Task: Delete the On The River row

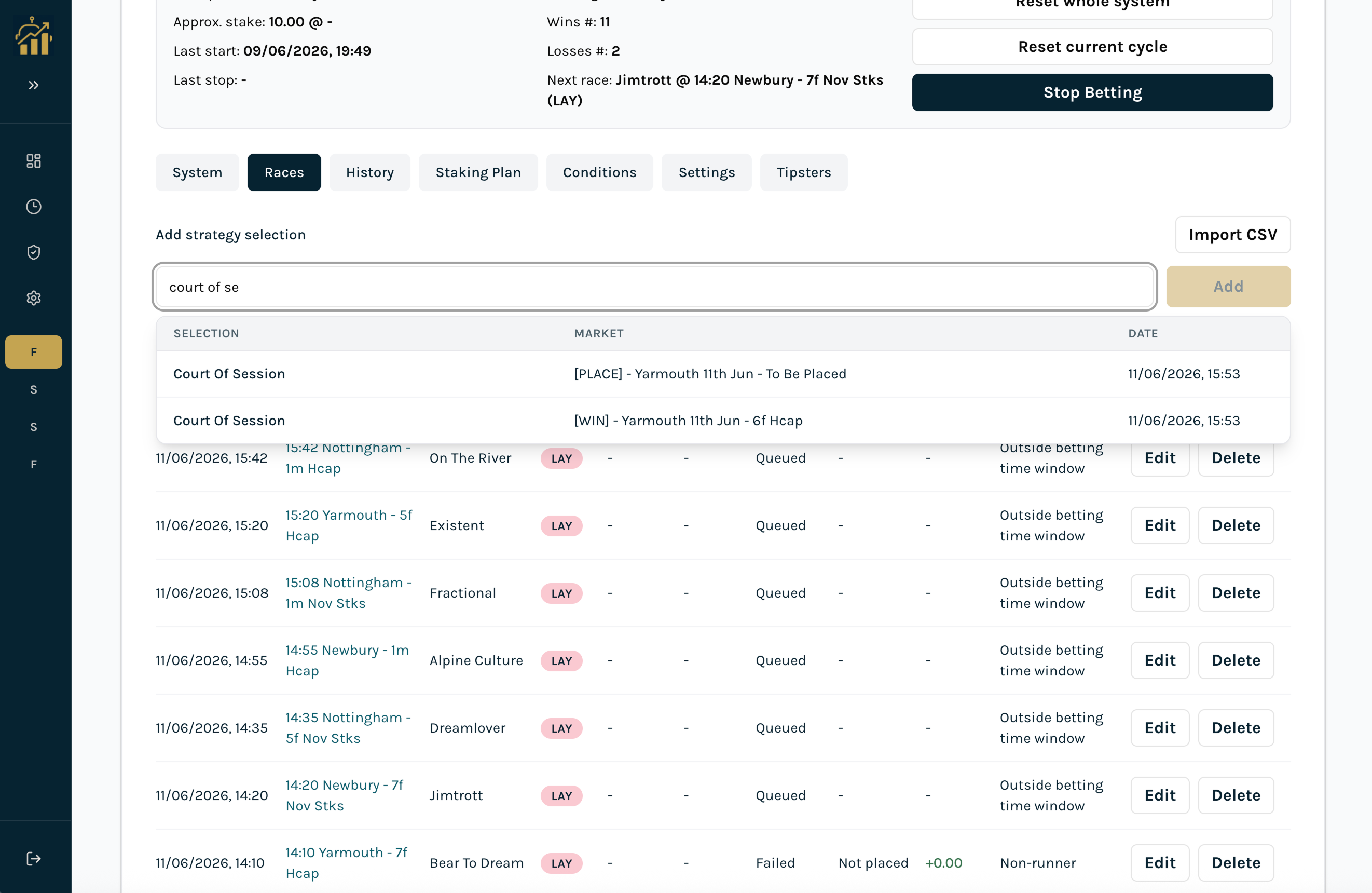Action: 1236,458
